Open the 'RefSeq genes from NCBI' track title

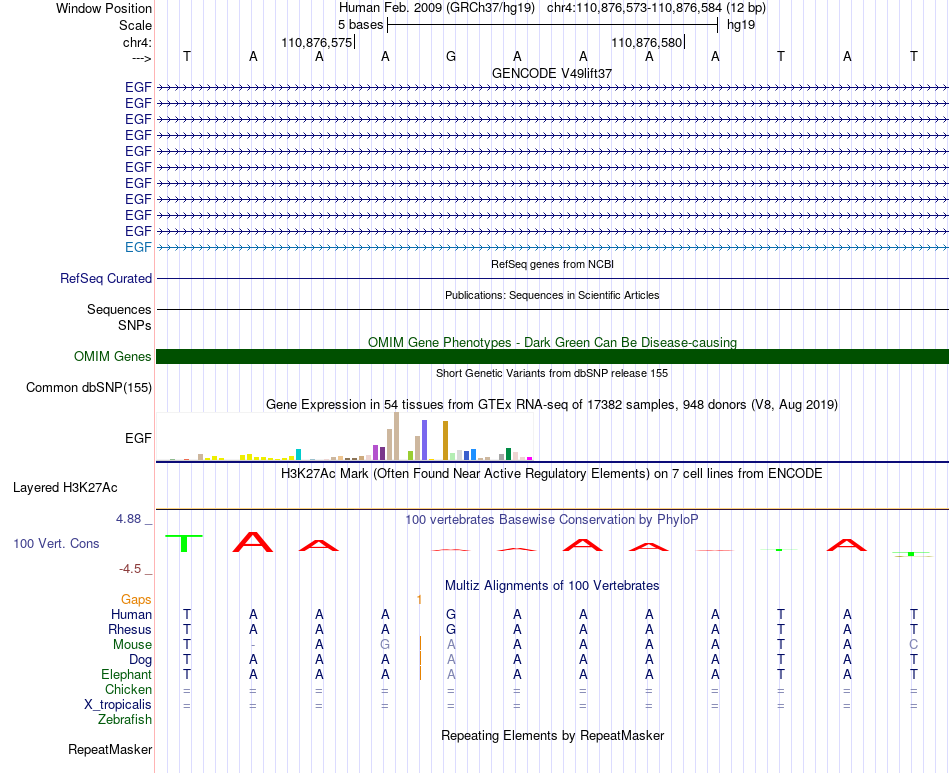click(552, 264)
